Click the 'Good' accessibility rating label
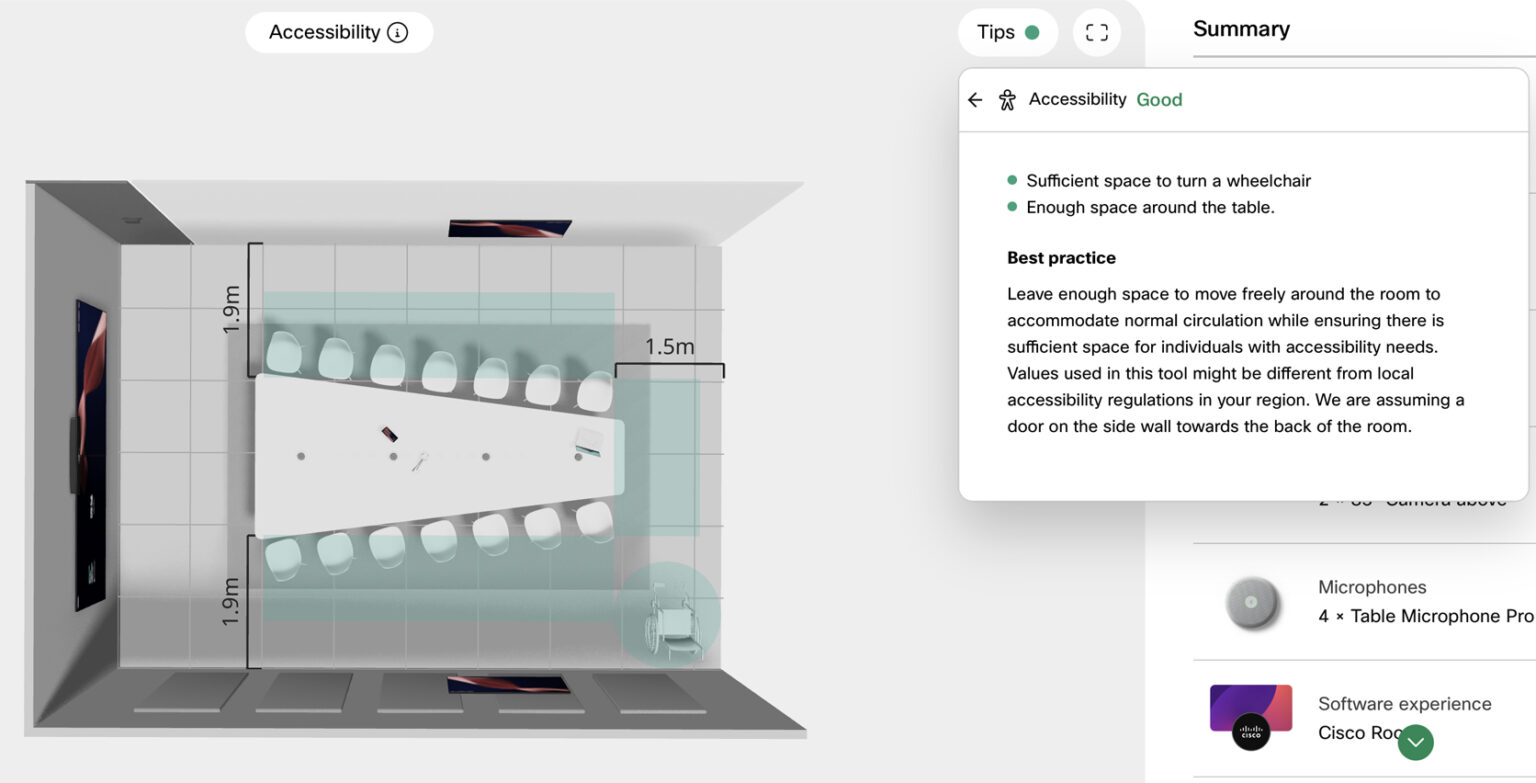 pyautogui.click(x=1159, y=99)
